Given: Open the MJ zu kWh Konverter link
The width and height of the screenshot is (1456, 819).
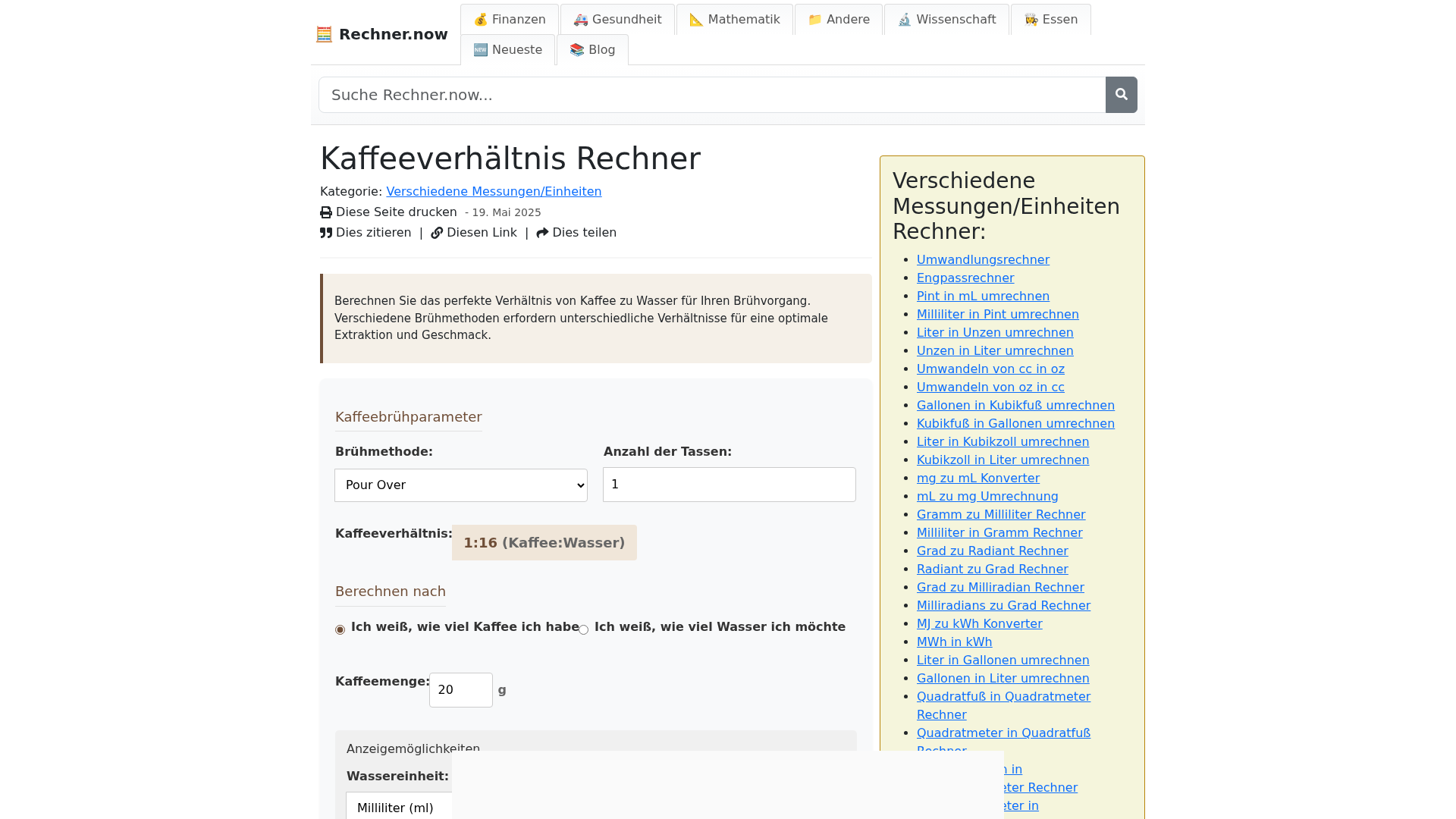Looking at the screenshot, I should tap(979, 624).
